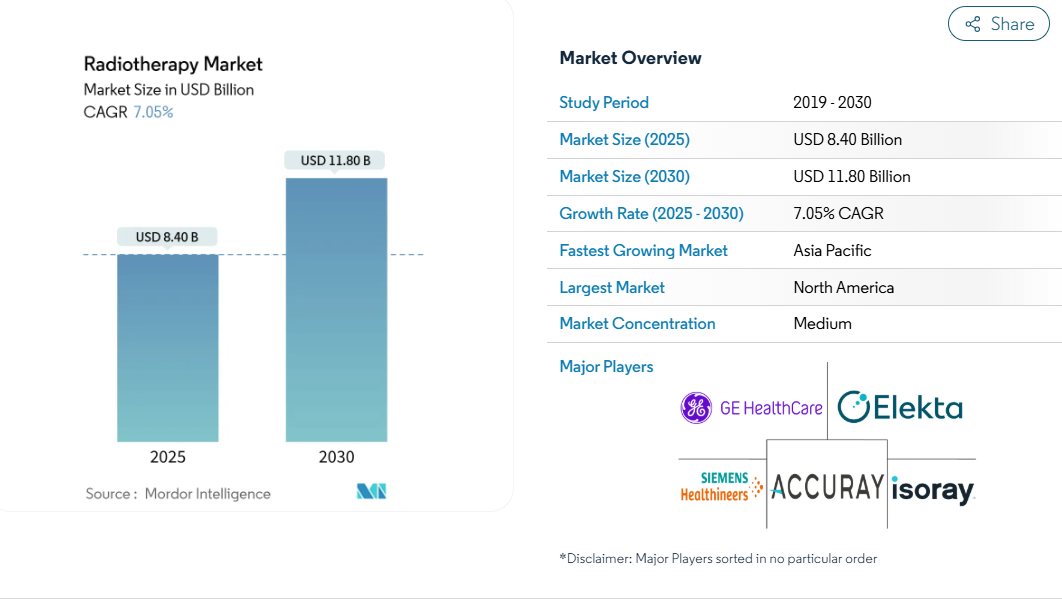The image size is (1062, 599).
Task: Click the Share button
Action: [x=998, y=24]
